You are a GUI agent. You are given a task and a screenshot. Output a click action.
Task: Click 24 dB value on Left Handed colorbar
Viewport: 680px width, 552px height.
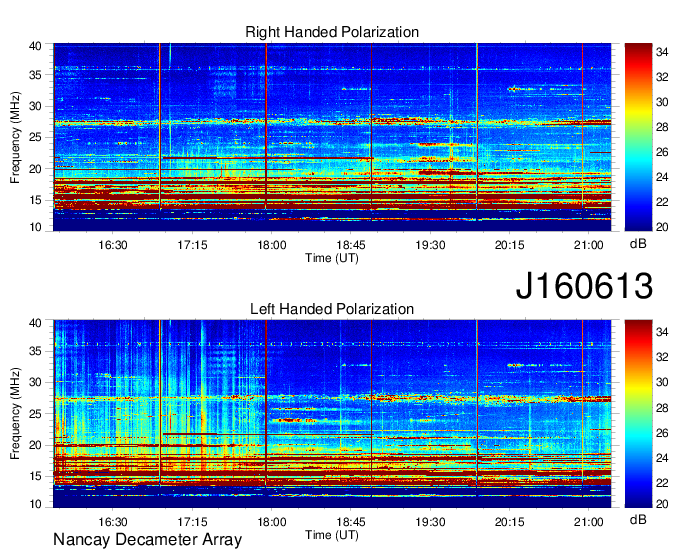tap(662, 458)
